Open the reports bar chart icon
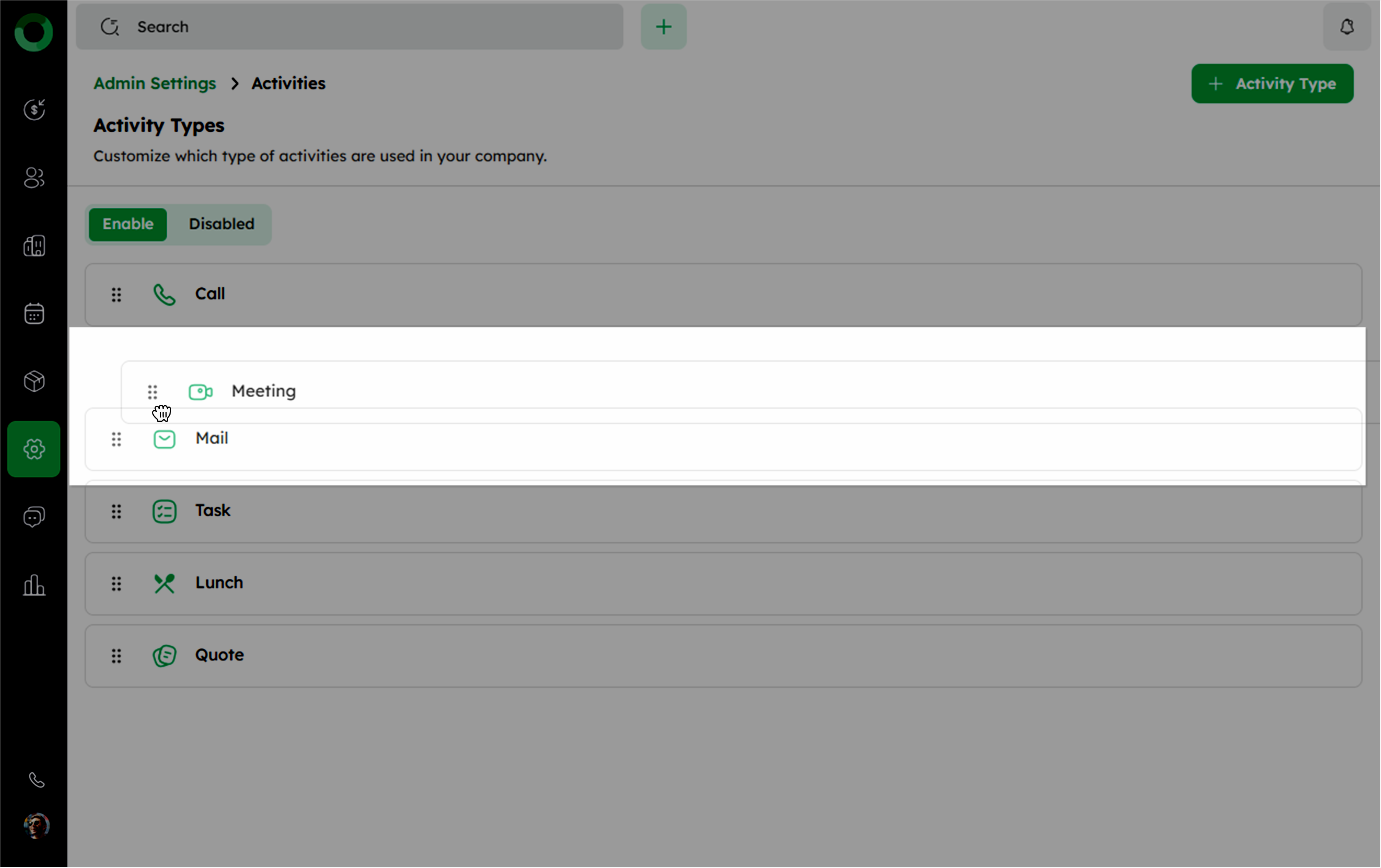Viewport: 1381px width, 868px height. [x=34, y=585]
